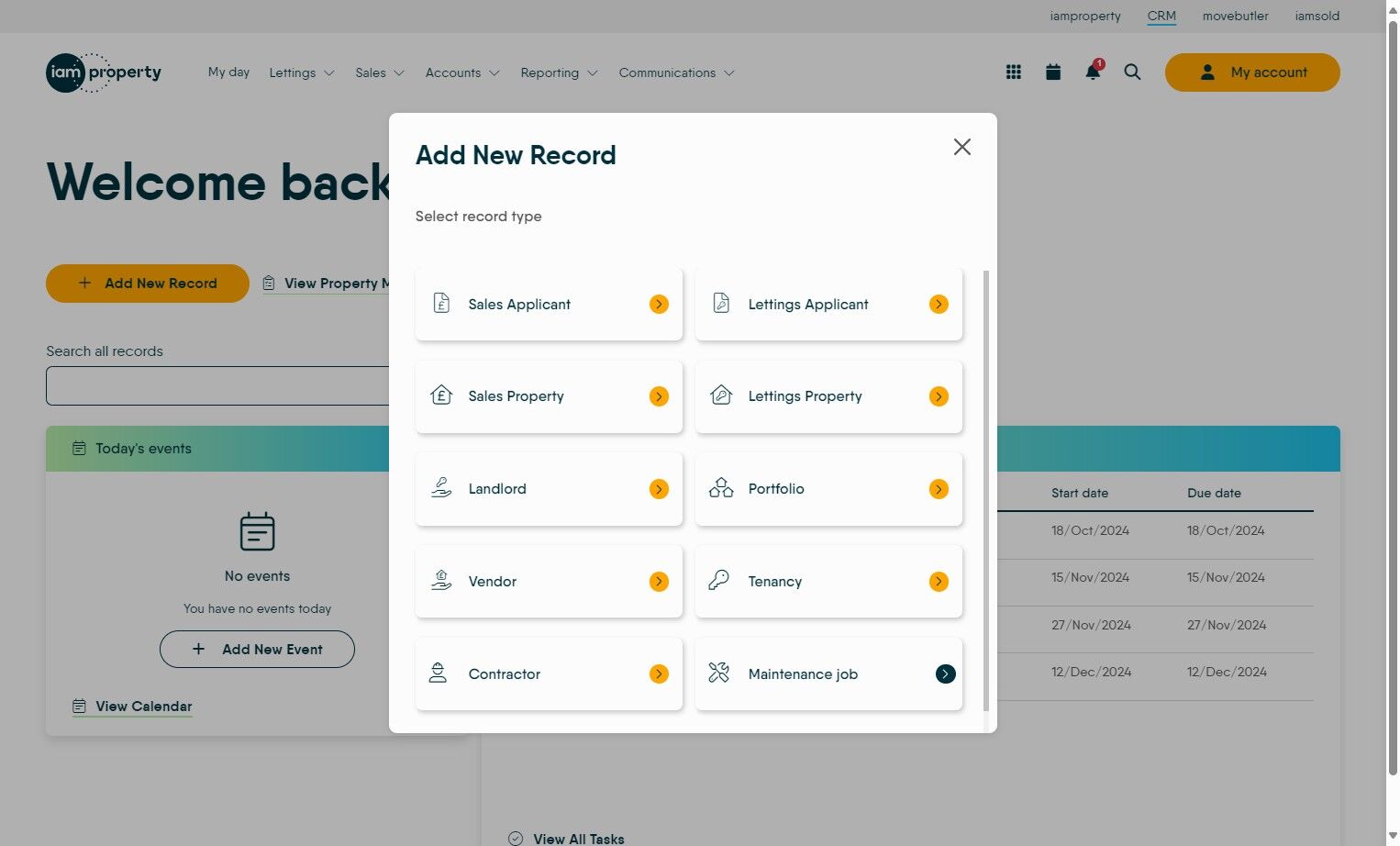Open the My account button

[x=1252, y=72]
